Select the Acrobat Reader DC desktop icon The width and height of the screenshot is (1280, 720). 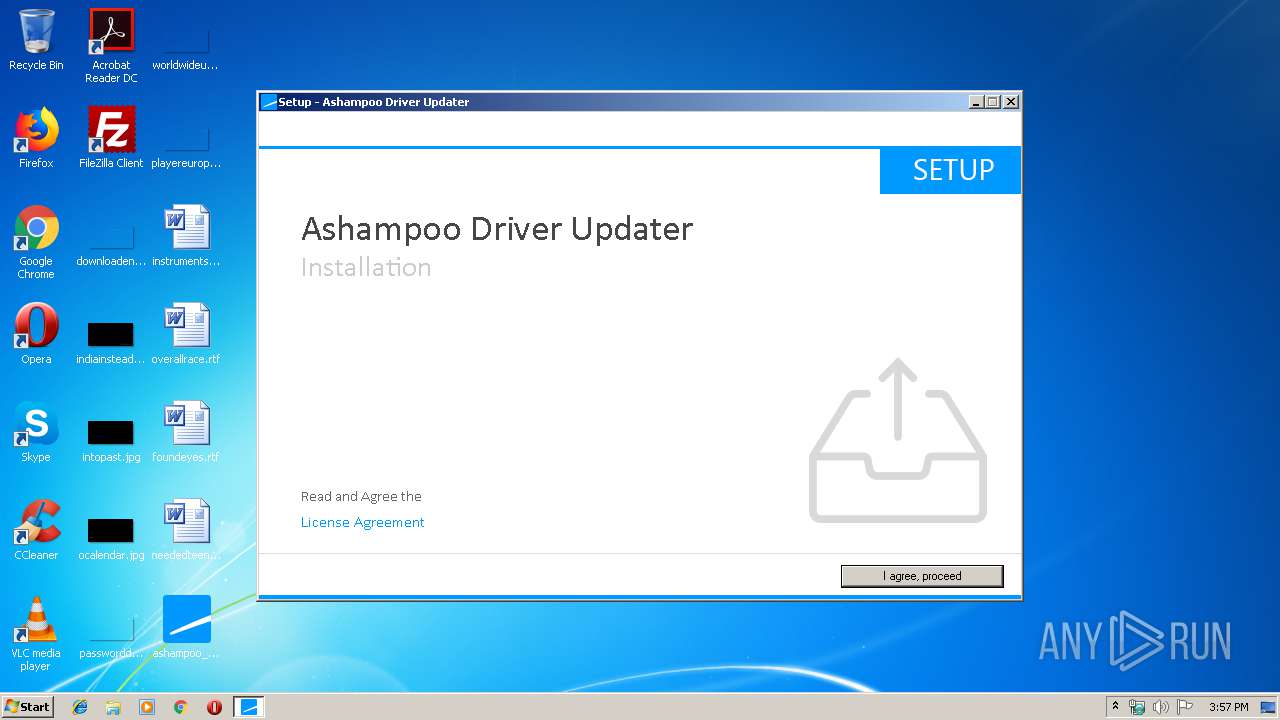tap(111, 46)
